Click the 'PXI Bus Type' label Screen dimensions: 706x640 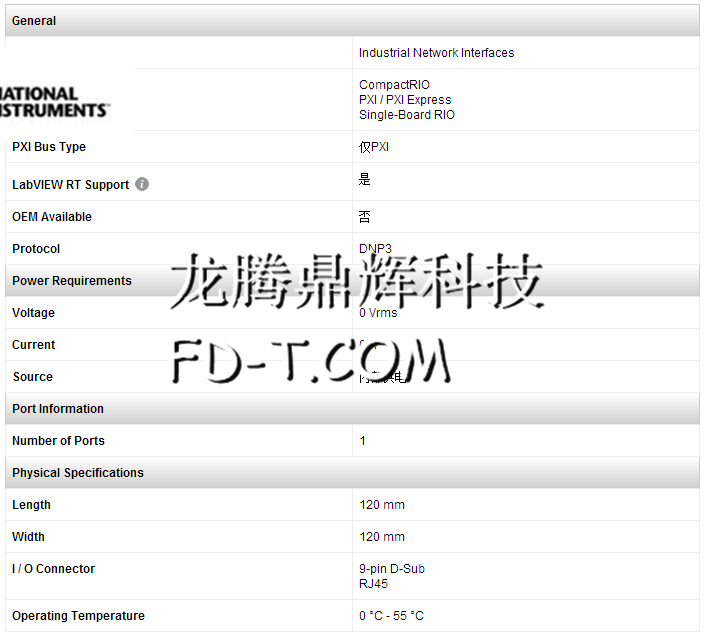(49, 147)
